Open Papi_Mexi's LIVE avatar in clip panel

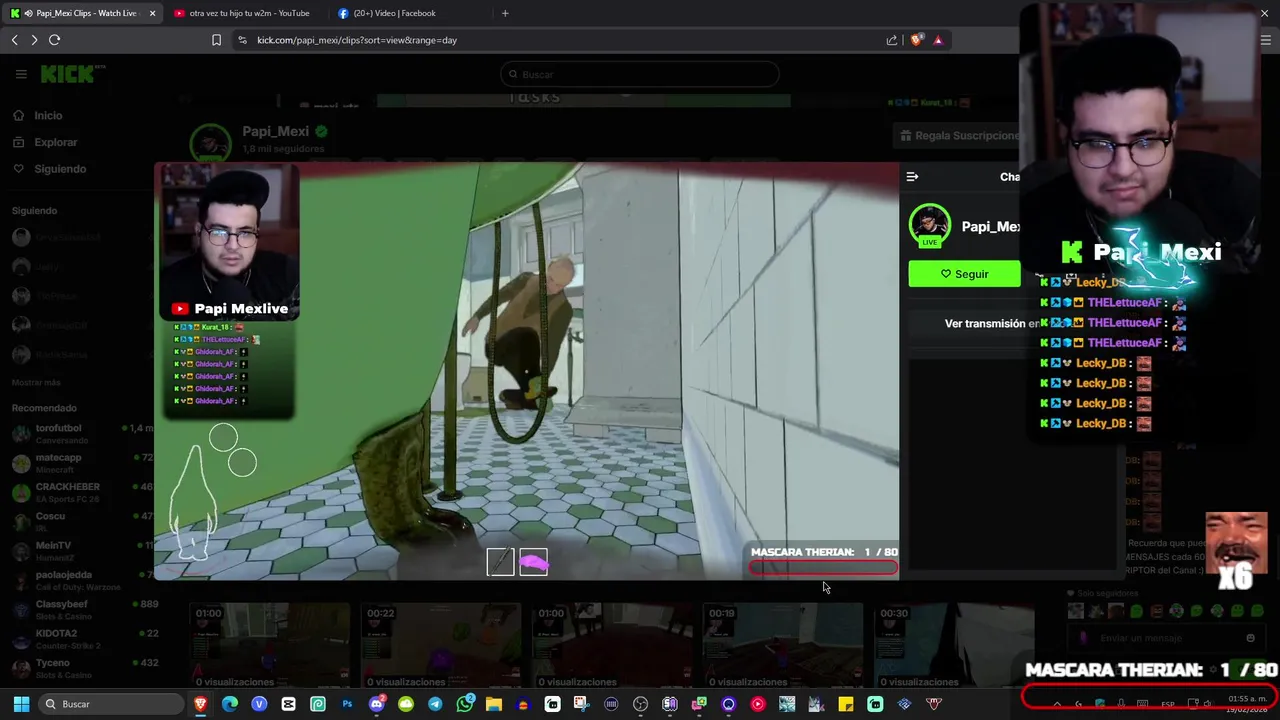930,226
